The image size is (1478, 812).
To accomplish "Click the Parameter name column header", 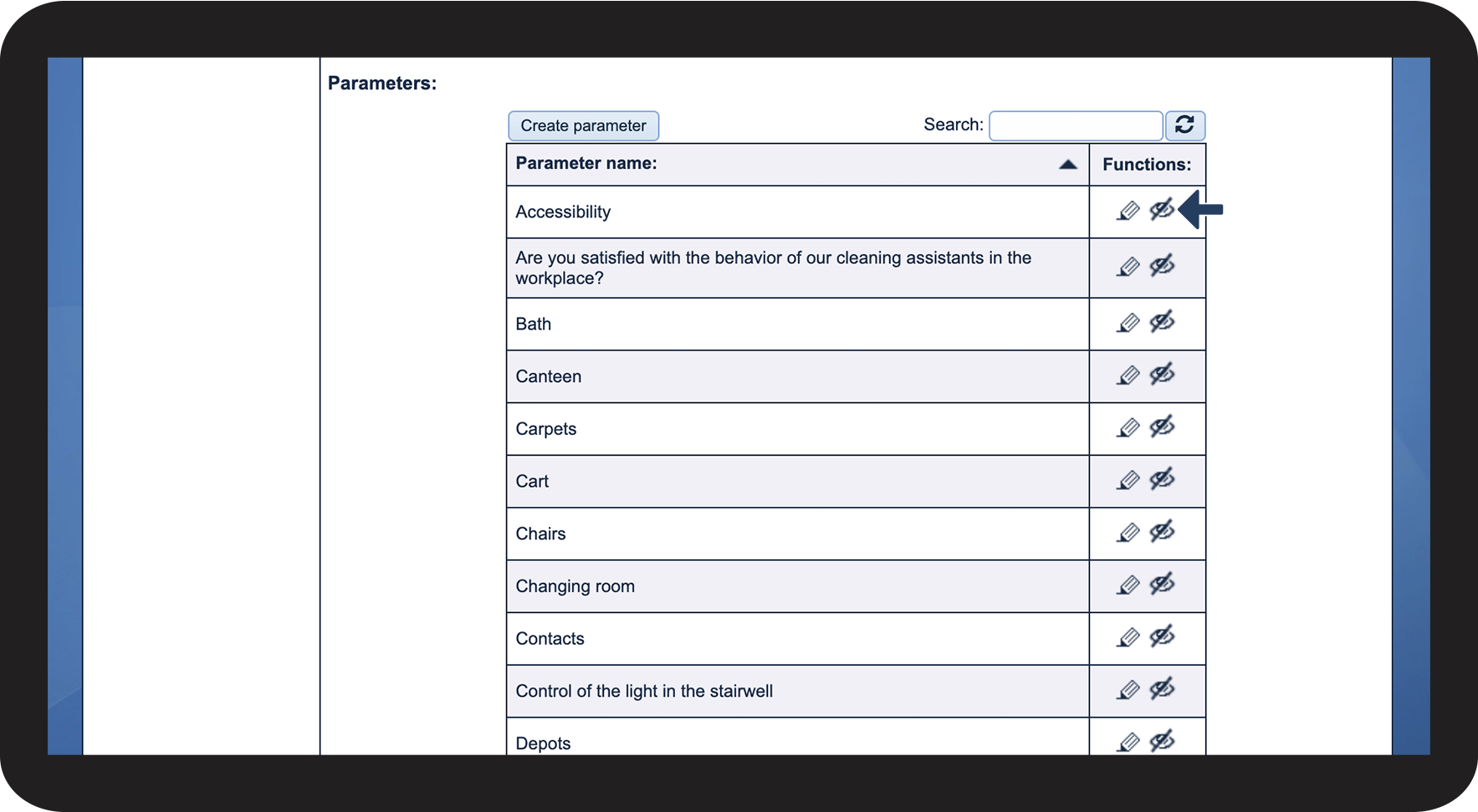I will [x=586, y=164].
